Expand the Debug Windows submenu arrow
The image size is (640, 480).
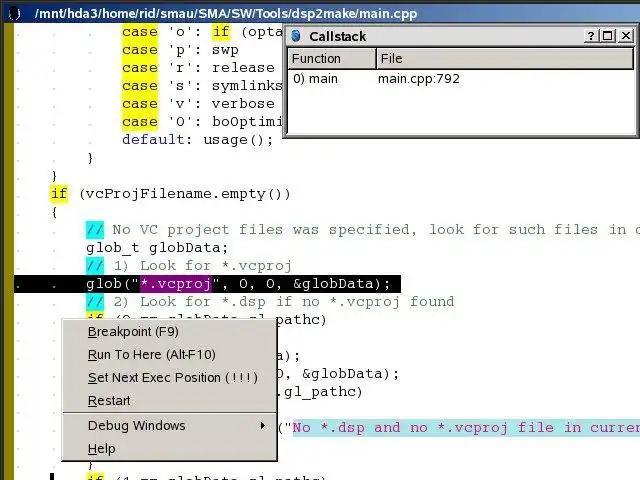[263, 426]
